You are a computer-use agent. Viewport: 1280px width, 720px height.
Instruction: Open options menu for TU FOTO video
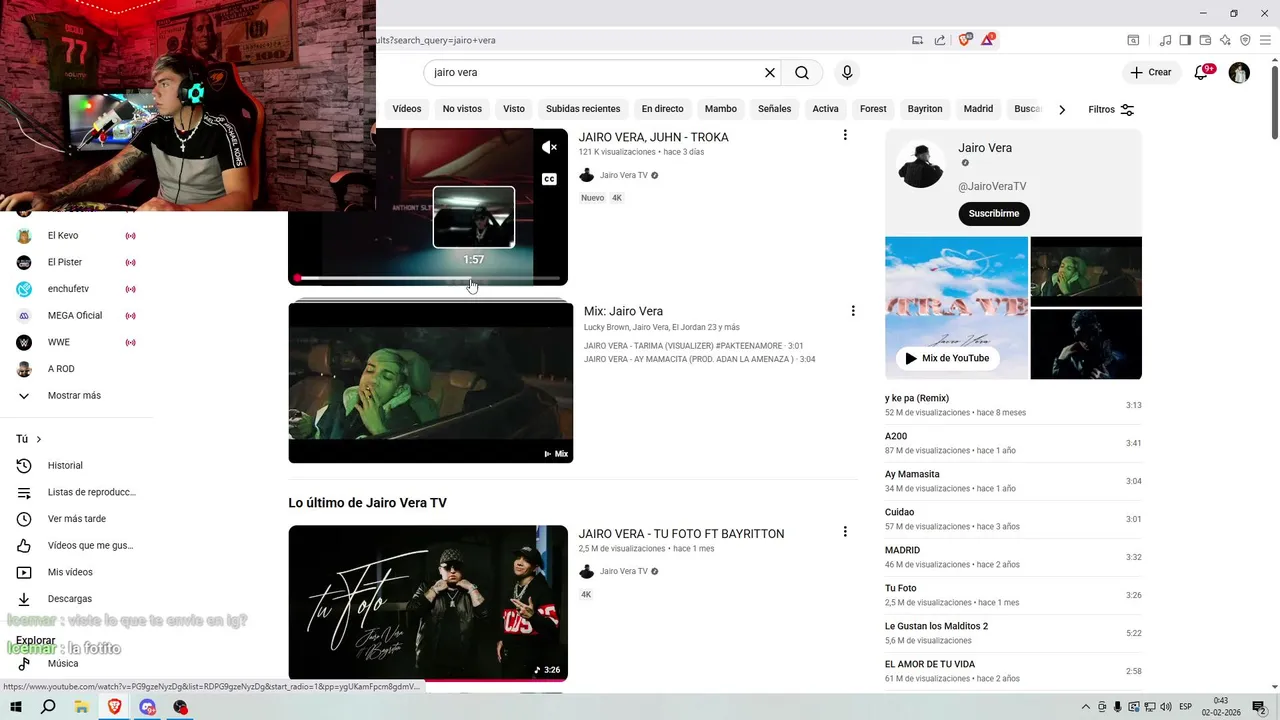(845, 532)
